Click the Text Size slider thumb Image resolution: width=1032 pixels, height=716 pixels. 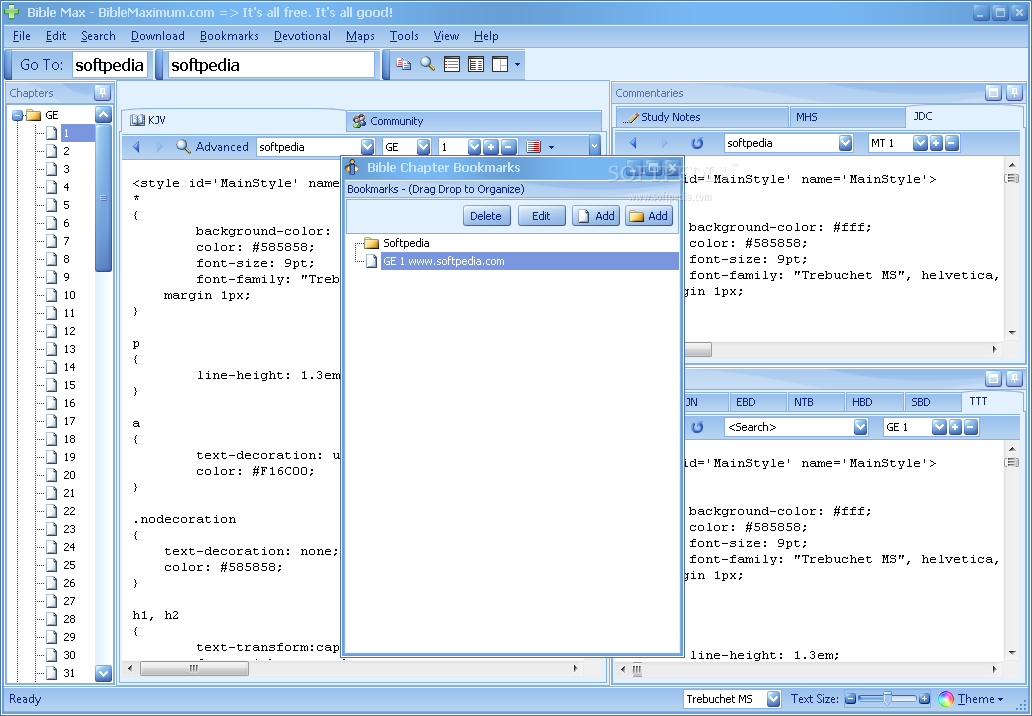[x=887, y=698]
